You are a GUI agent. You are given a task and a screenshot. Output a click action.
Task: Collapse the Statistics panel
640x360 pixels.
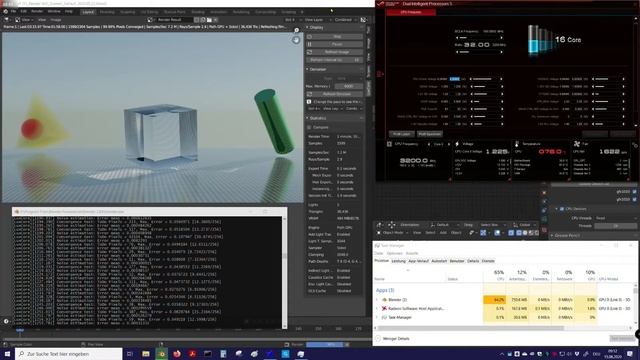pyautogui.click(x=307, y=118)
